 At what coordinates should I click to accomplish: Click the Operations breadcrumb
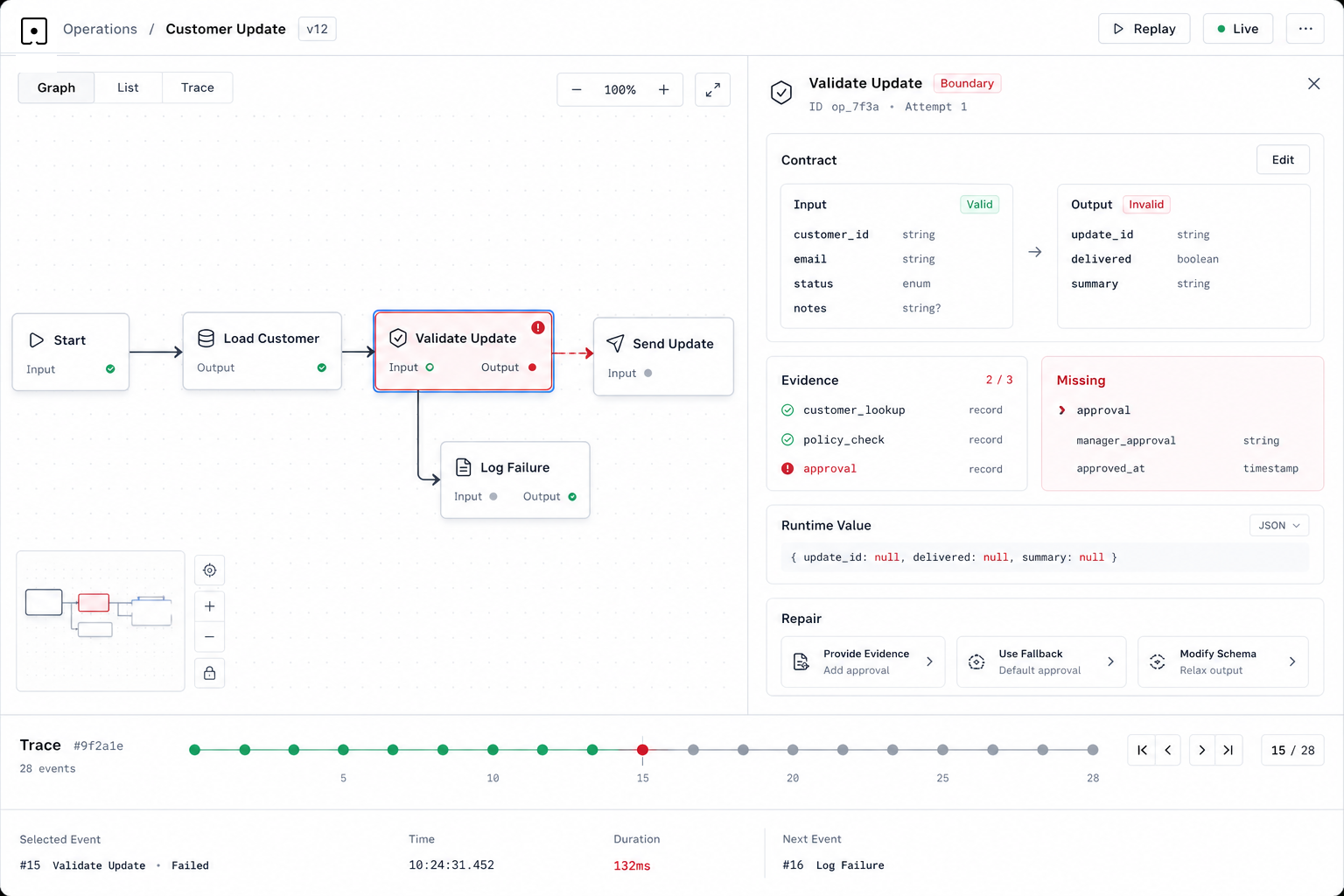(x=100, y=29)
